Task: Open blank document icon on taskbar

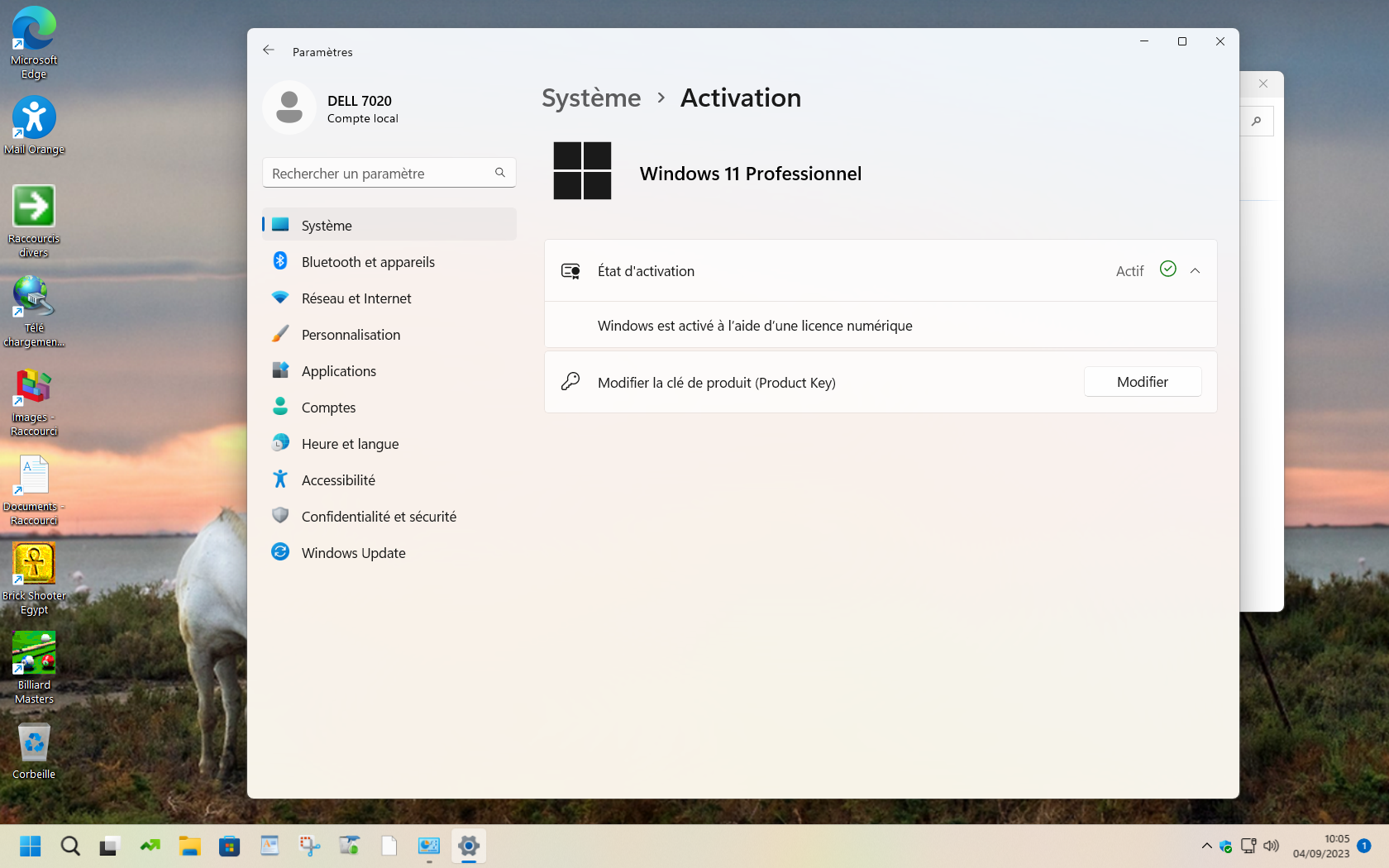Action: [389, 846]
